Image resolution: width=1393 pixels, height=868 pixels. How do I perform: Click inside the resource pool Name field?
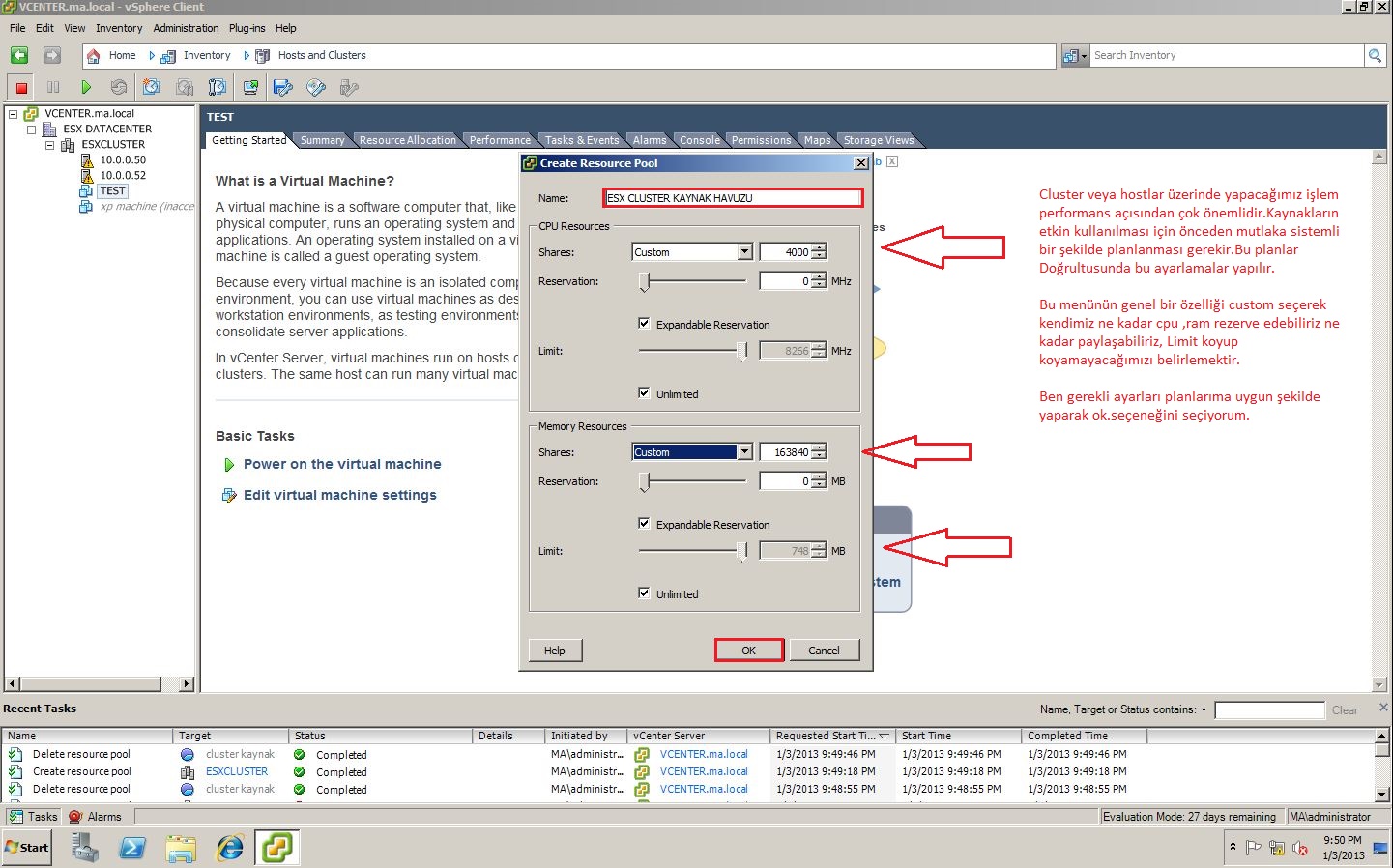(732, 197)
